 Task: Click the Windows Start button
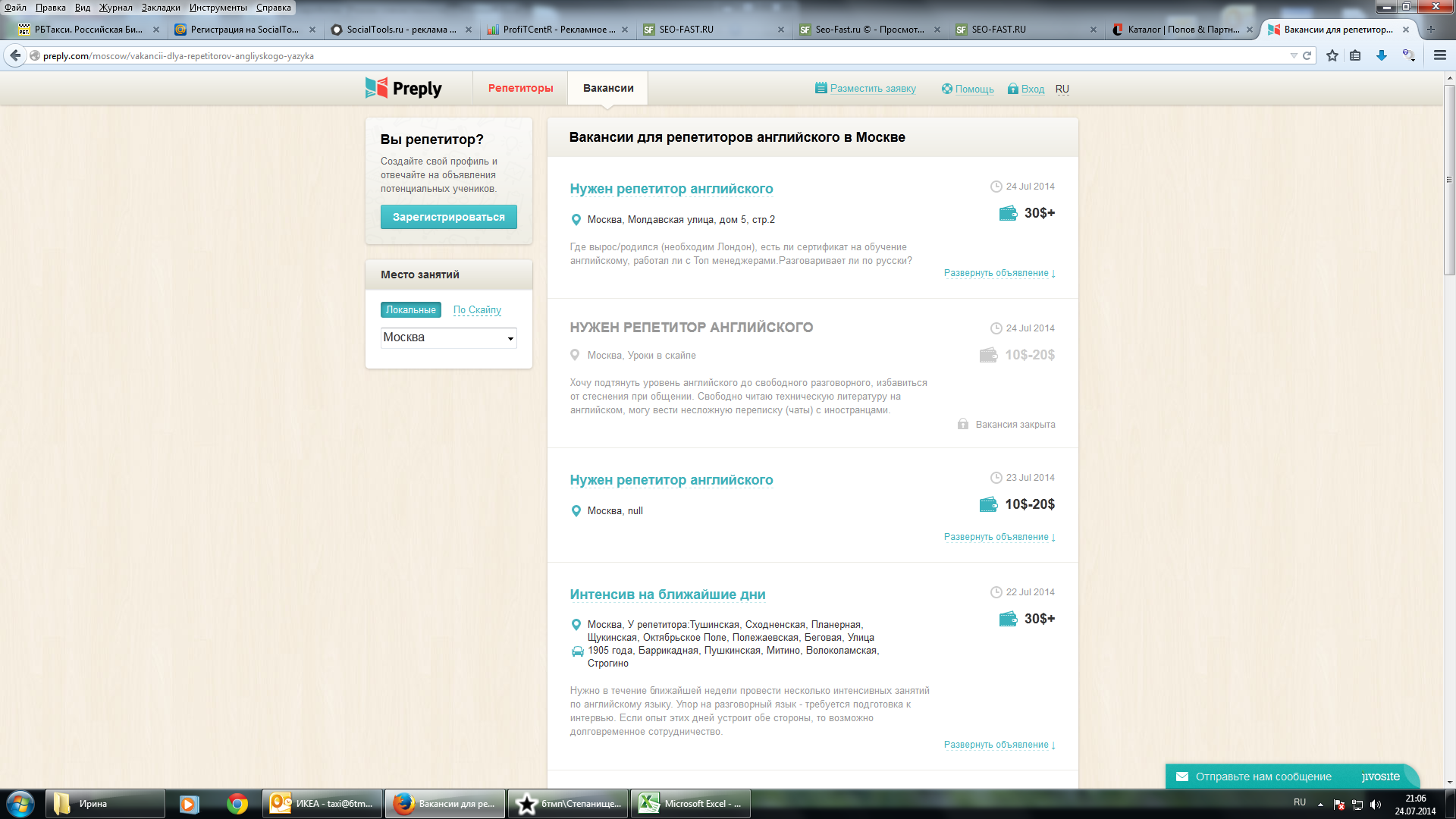click(20, 804)
